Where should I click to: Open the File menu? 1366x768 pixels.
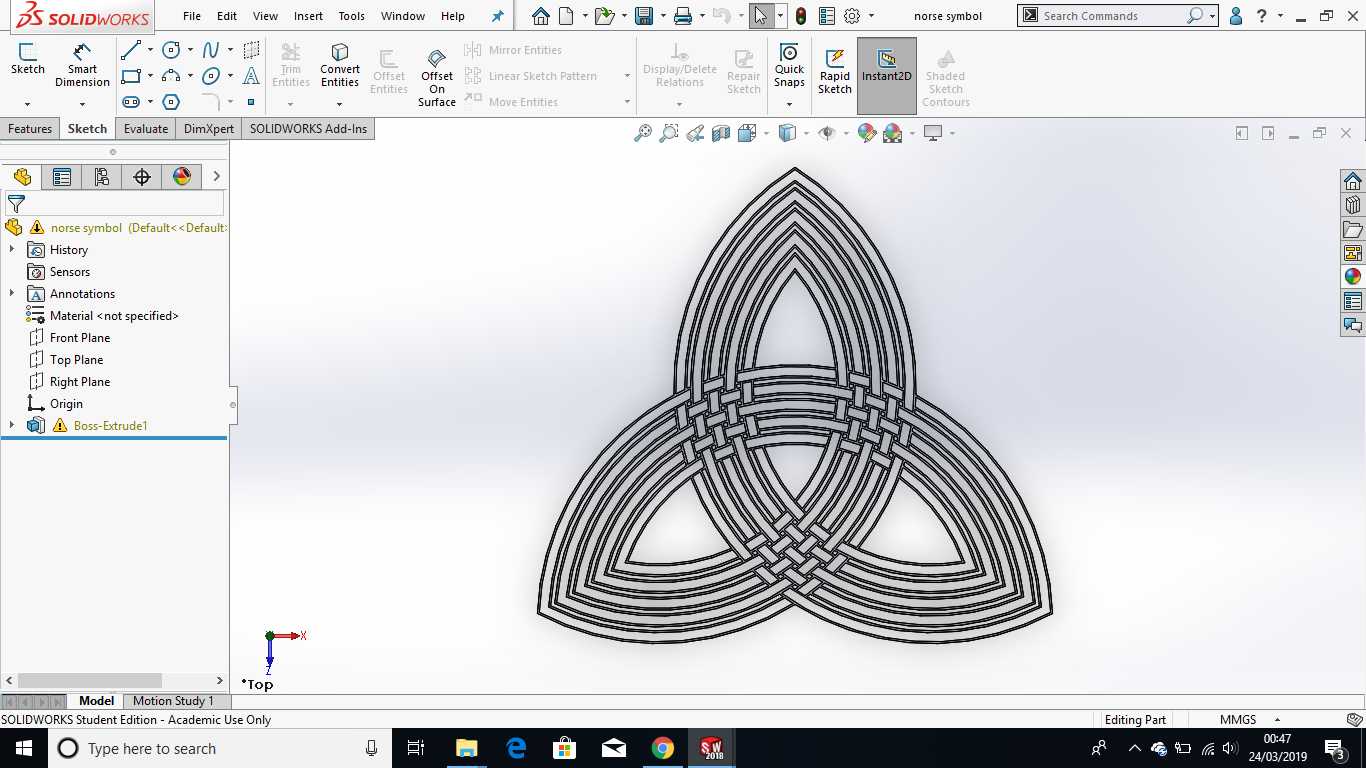coord(192,16)
